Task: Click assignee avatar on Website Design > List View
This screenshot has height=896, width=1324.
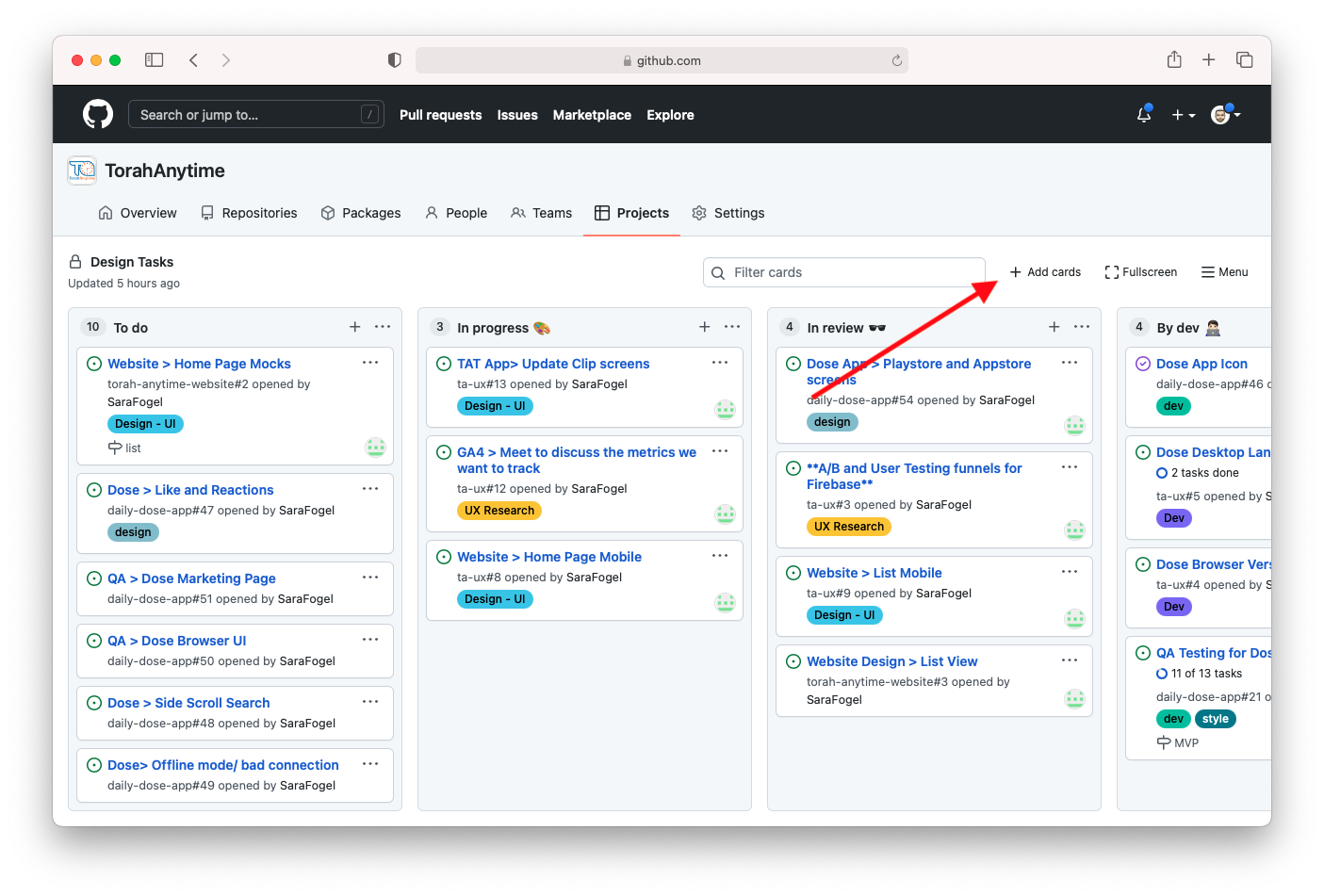Action: [x=1075, y=699]
